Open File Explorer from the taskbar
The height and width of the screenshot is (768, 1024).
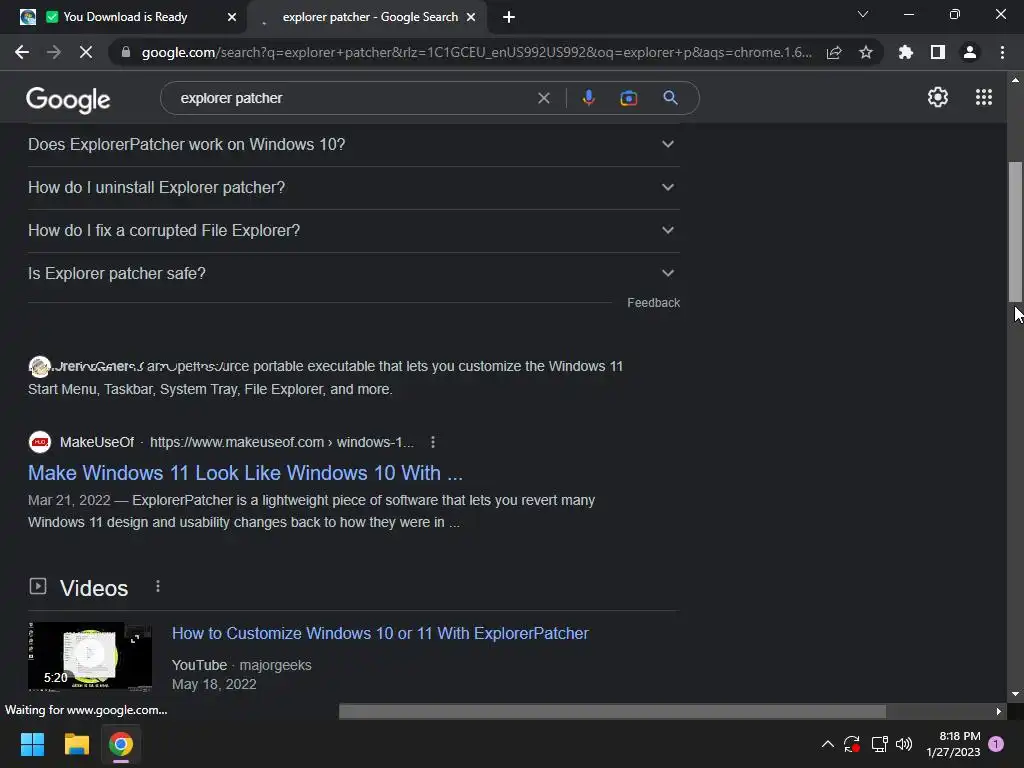pyautogui.click(x=76, y=744)
